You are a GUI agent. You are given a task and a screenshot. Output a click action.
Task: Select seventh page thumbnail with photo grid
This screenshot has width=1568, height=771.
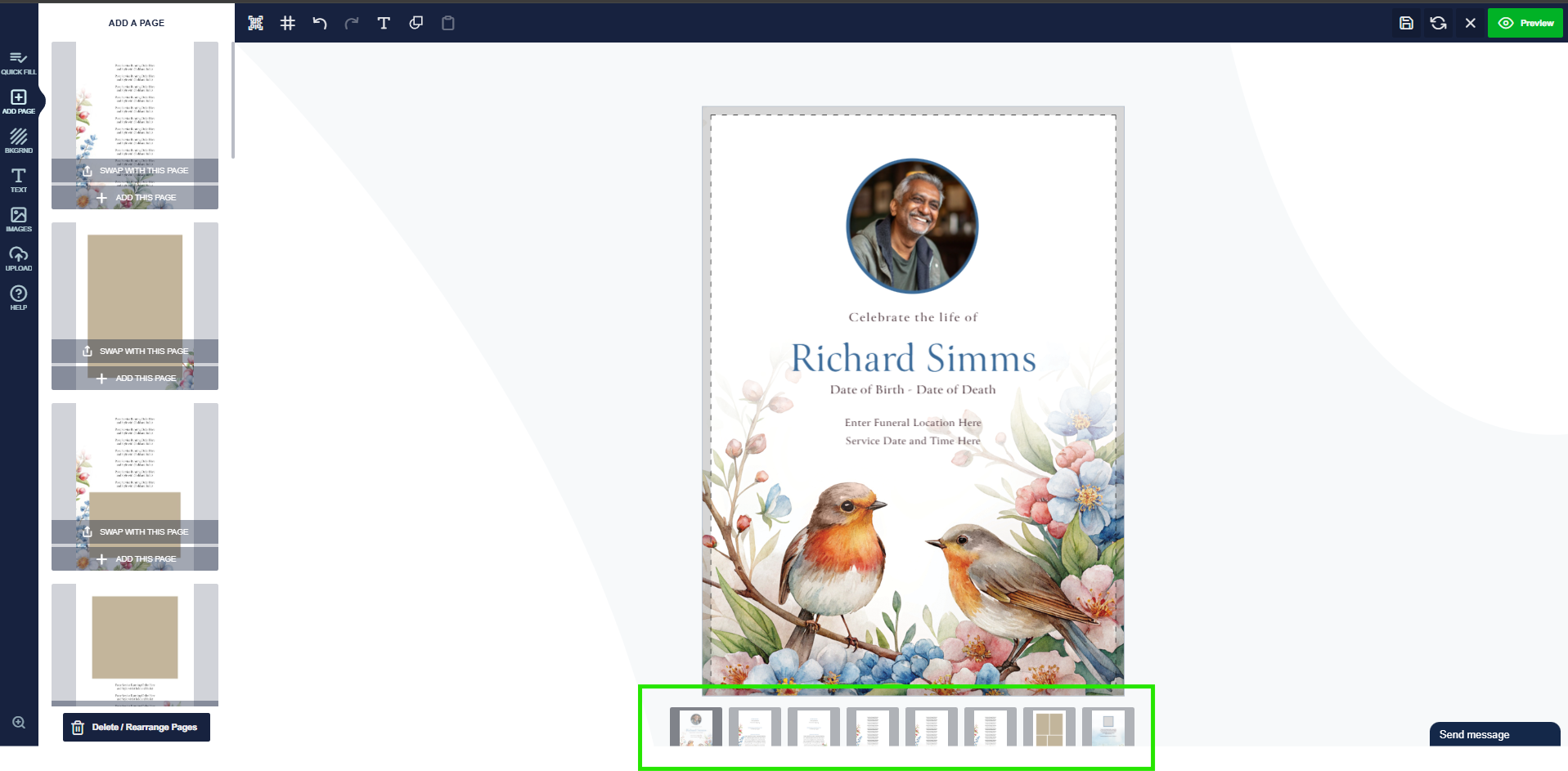1049,727
